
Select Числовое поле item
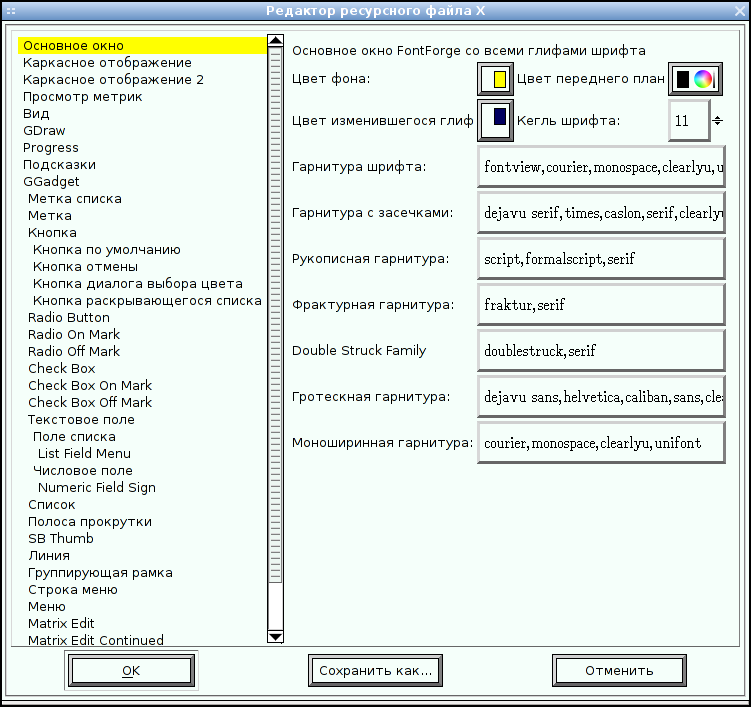tap(83, 471)
